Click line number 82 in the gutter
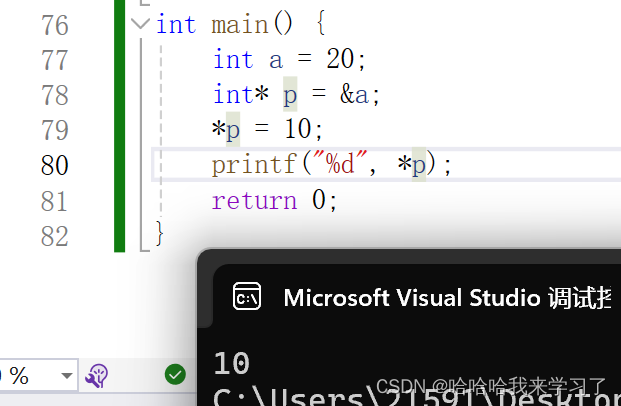Image resolution: width=621 pixels, height=406 pixels. [55, 236]
